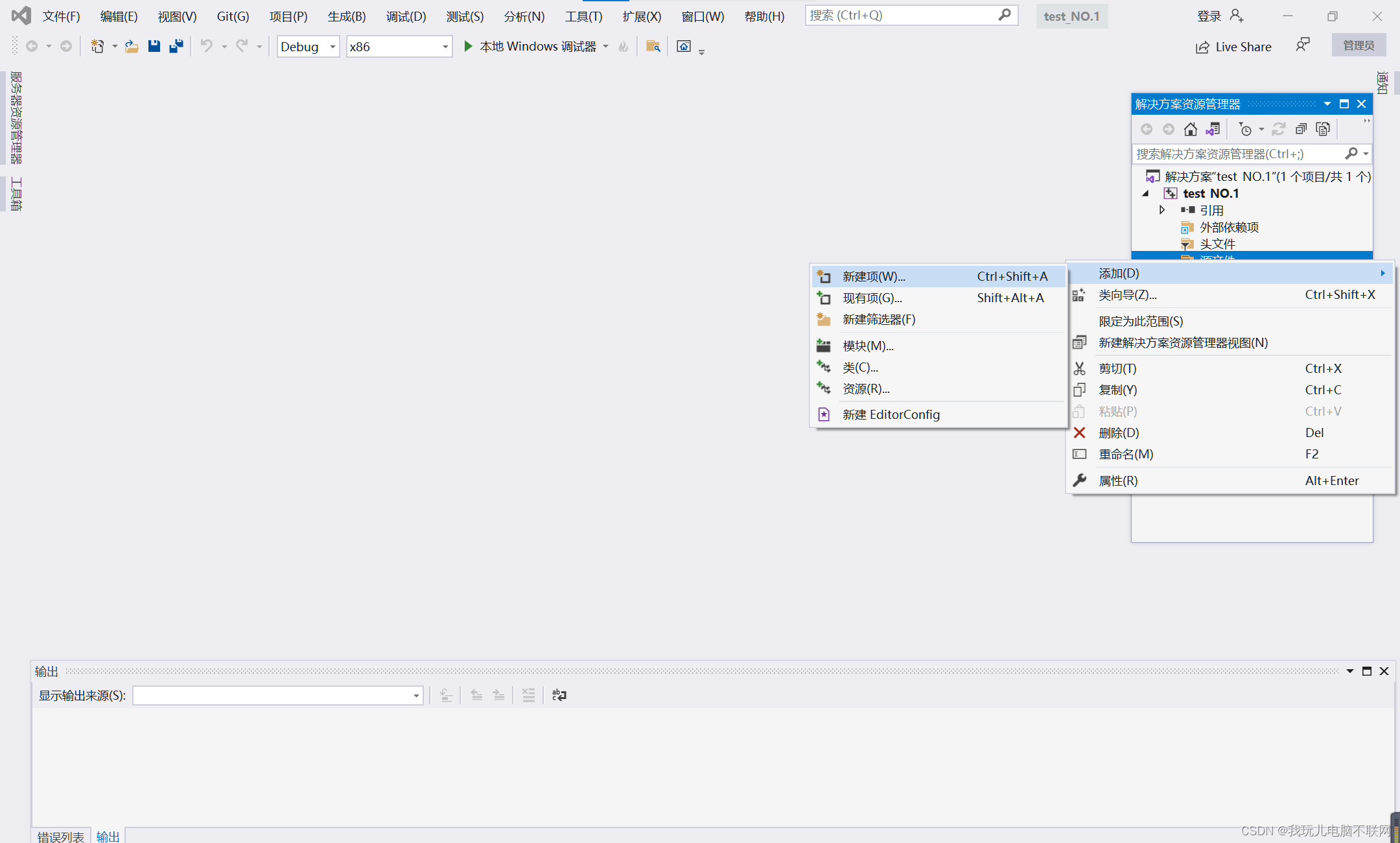Start the 本地 Windows 调试器 debugger
Viewport: 1400px width, 843px height.
tap(530, 47)
